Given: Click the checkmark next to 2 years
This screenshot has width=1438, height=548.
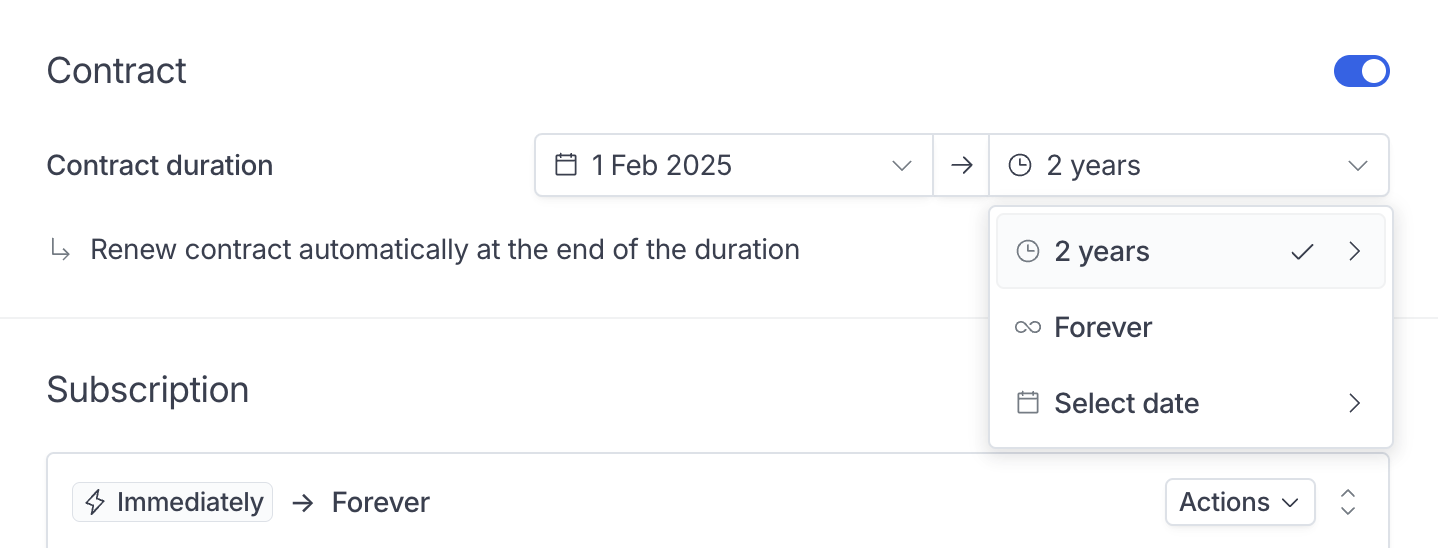Looking at the screenshot, I should [x=1301, y=252].
